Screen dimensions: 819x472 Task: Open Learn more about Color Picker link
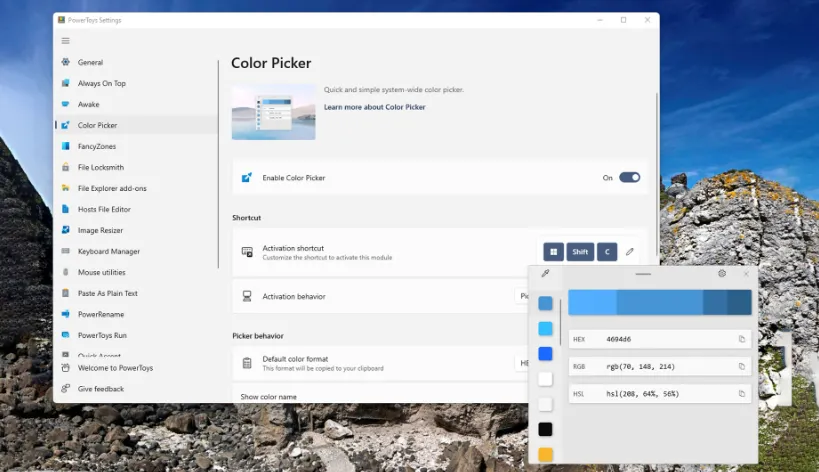375,107
